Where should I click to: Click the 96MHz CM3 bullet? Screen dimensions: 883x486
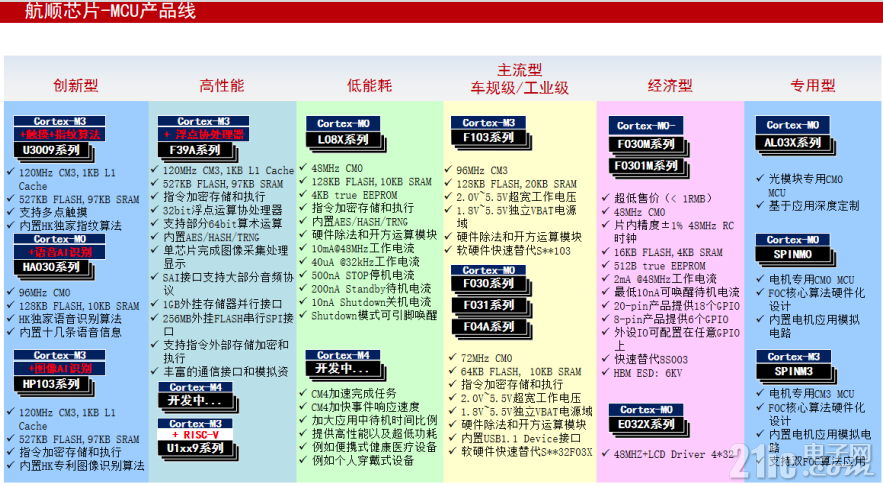coord(482,170)
